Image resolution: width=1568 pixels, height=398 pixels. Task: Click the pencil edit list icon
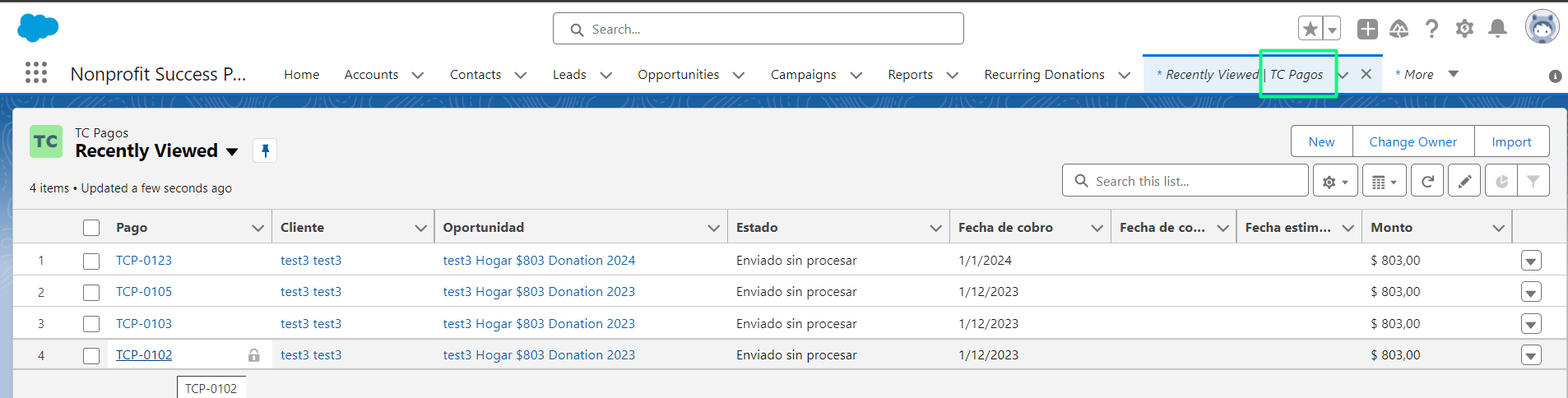[x=1464, y=181]
